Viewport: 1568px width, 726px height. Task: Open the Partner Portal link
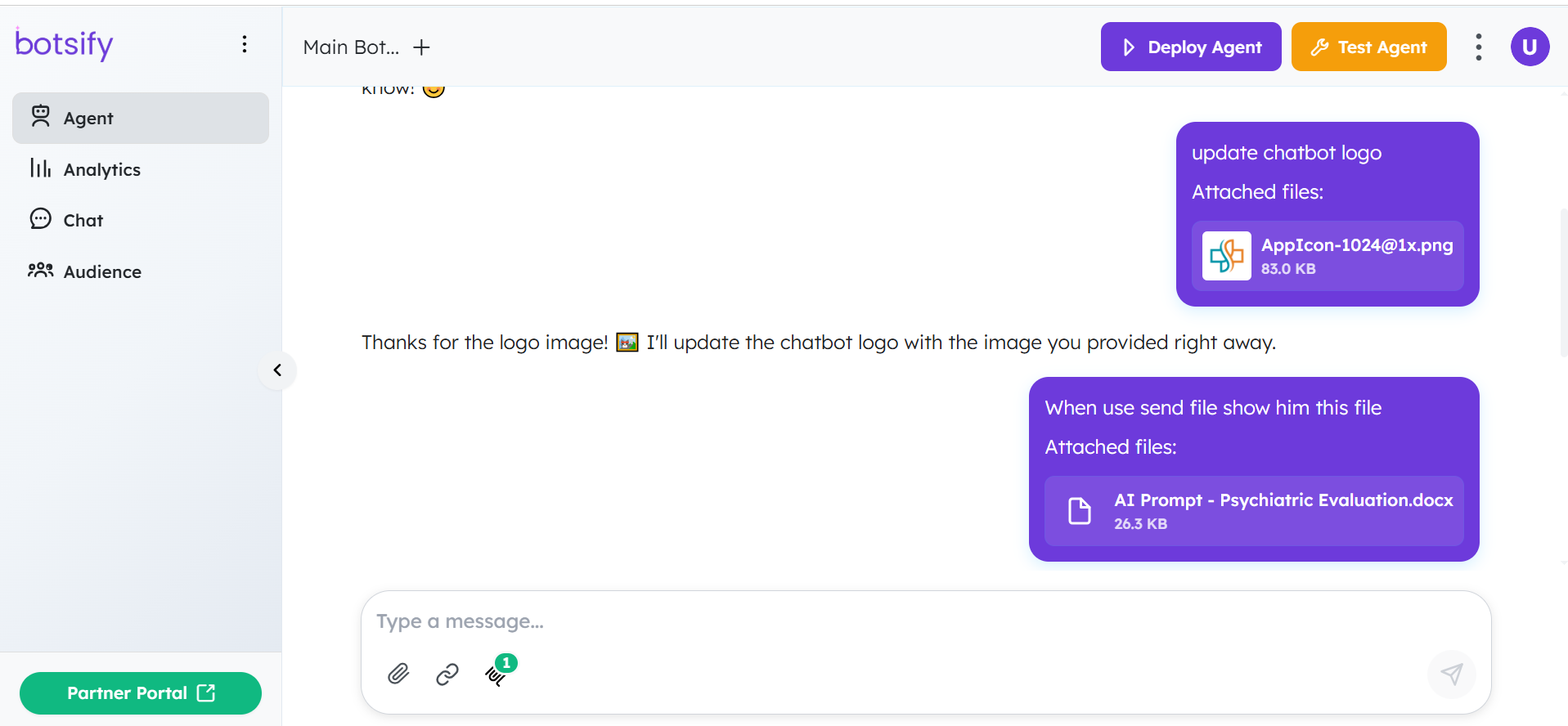(141, 693)
